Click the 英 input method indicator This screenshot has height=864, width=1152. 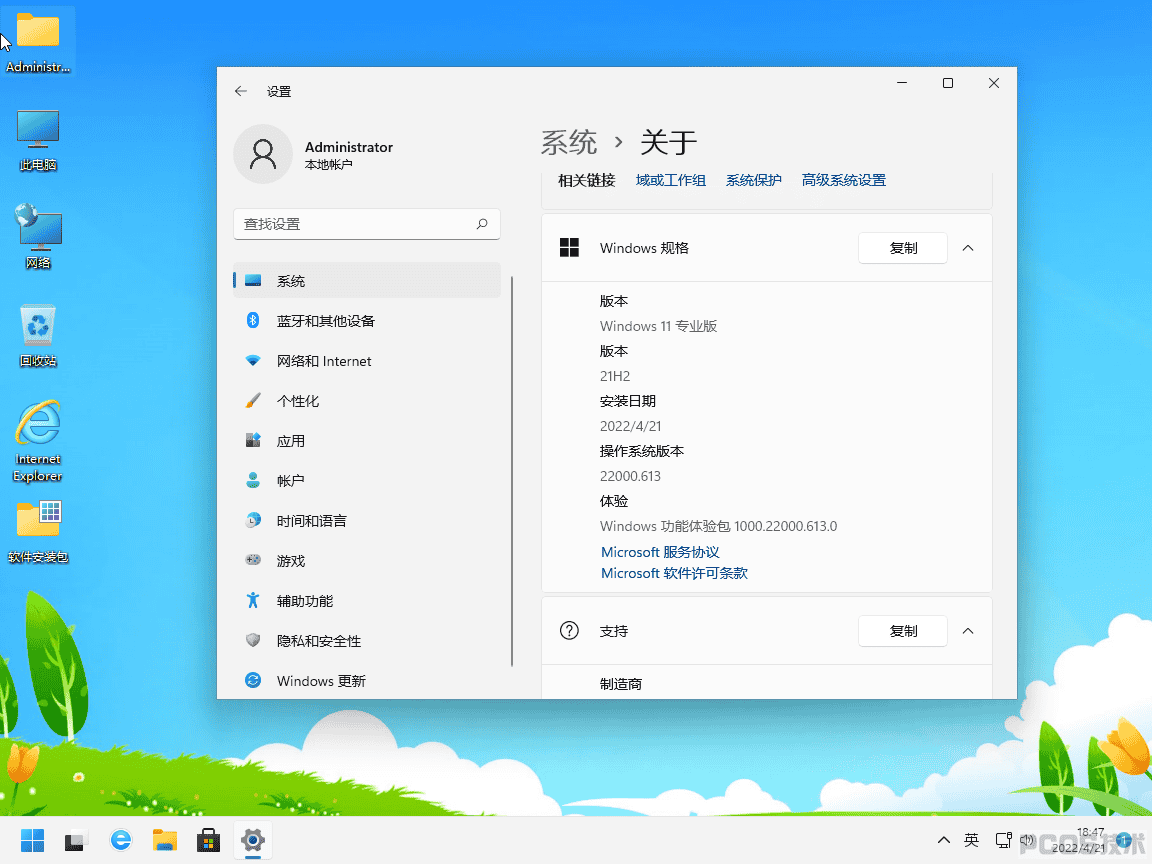click(x=971, y=840)
